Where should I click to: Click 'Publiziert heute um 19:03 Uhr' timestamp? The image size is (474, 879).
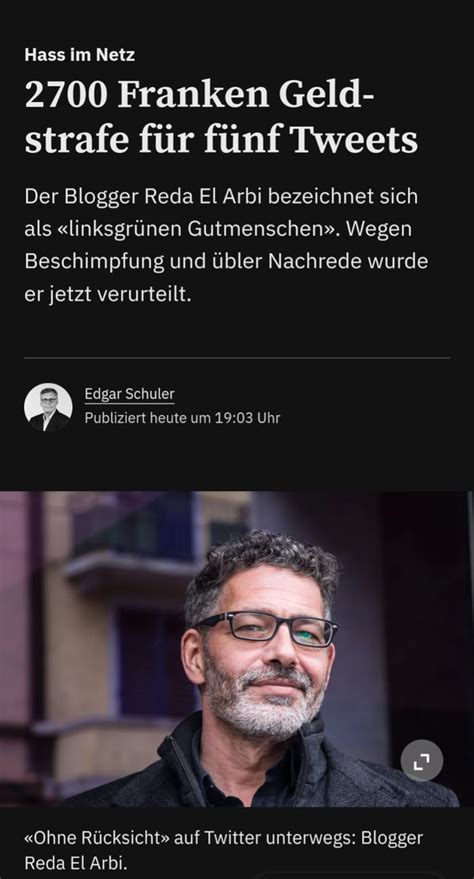[182, 418]
